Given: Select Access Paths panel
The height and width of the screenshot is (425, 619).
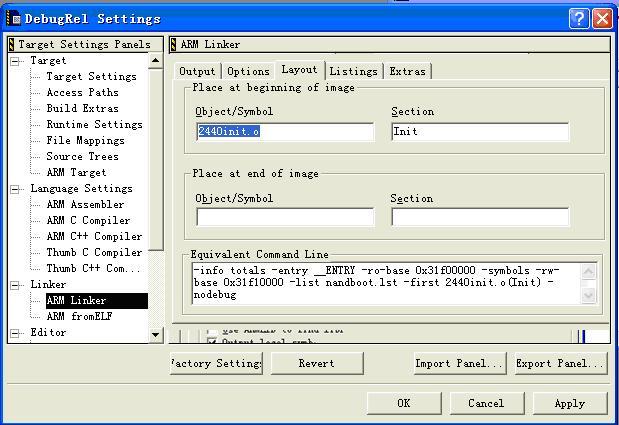Looking at the screenshot, I should click(83, 92).
